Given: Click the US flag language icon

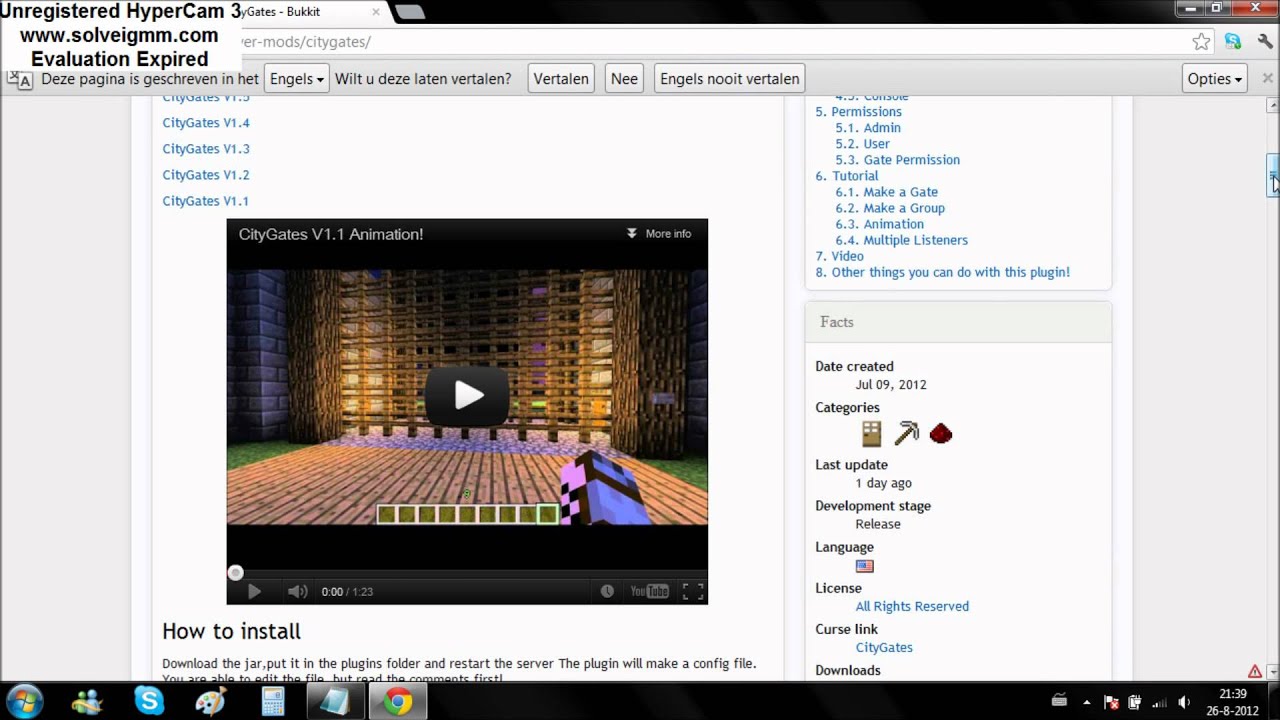Looking at the screenshot, I should (865, 566).
